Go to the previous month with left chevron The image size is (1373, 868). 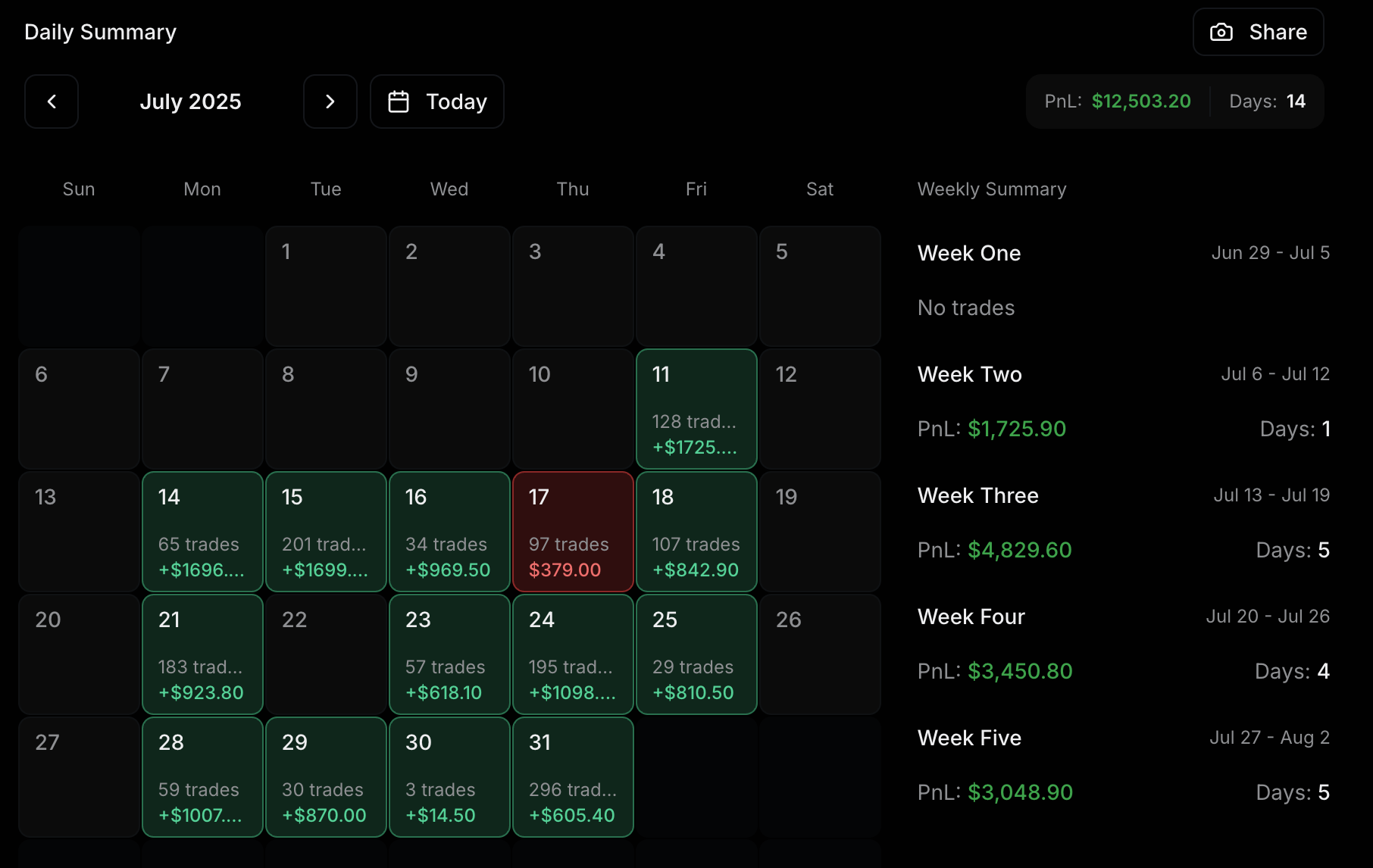point(52,101)
